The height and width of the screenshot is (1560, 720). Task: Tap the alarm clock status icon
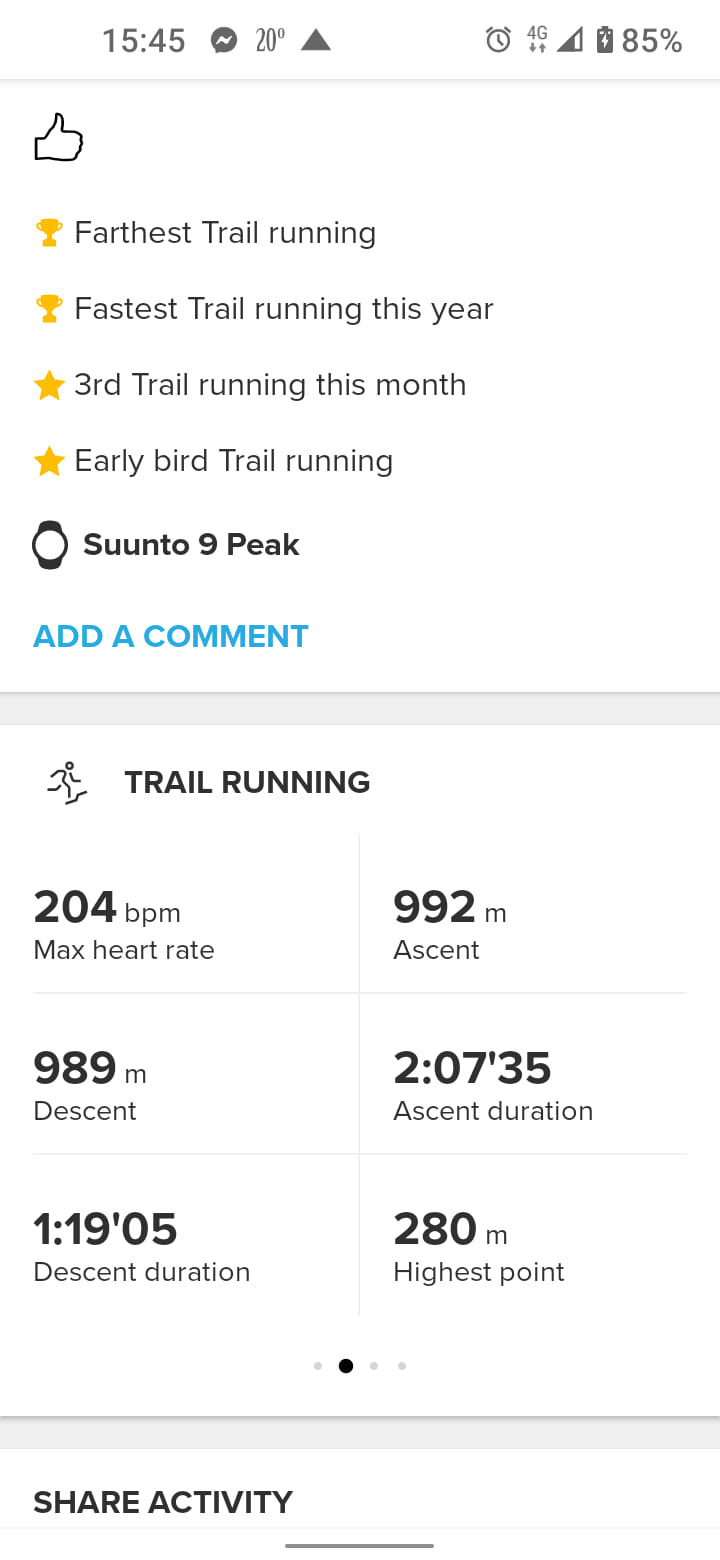pyautogui.click(x=498, y=40)
